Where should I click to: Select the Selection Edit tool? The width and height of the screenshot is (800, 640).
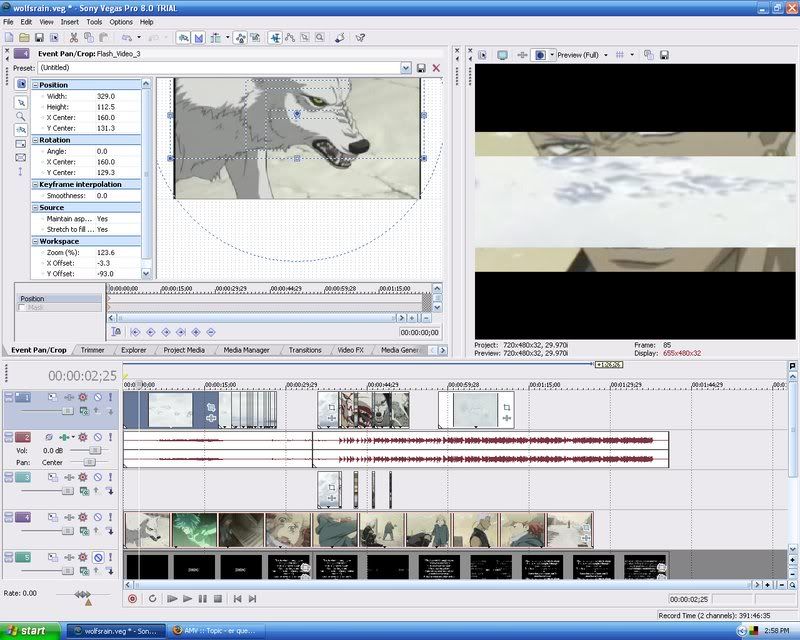pos(305,37)
